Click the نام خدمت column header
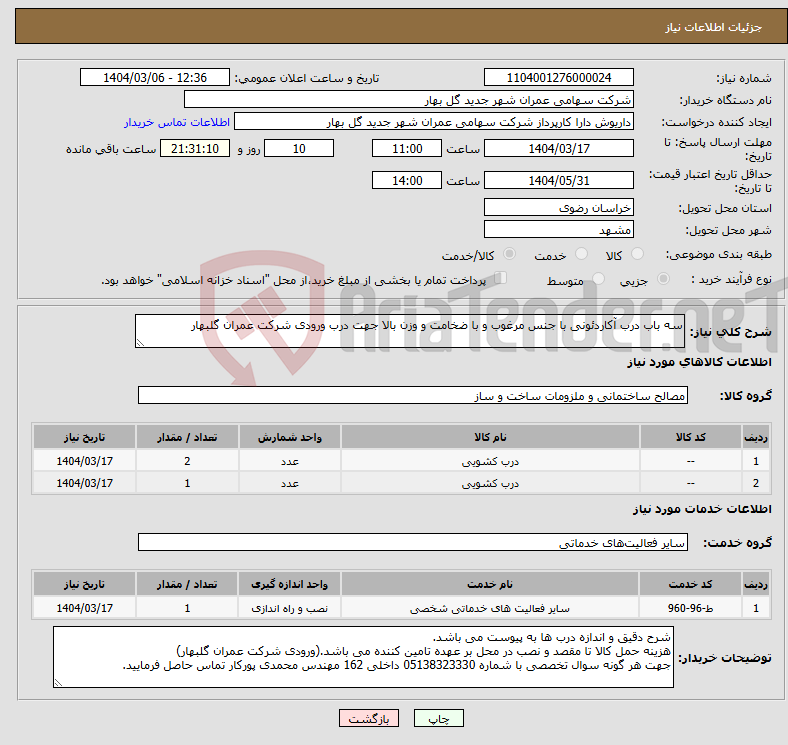788x745 pixels. tap(490, 584)
